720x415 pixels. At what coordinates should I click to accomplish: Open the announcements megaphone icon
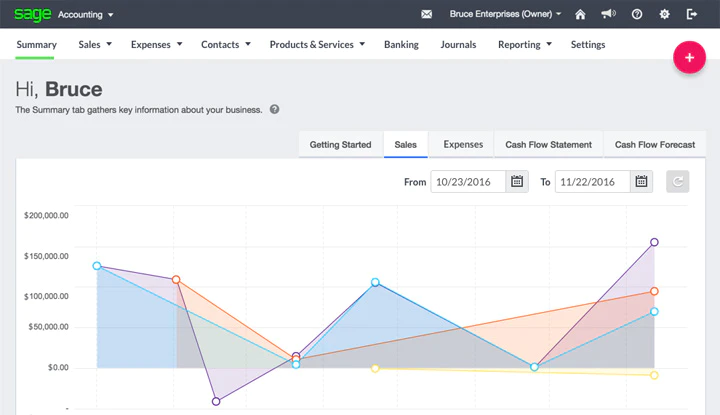[608, 14]
